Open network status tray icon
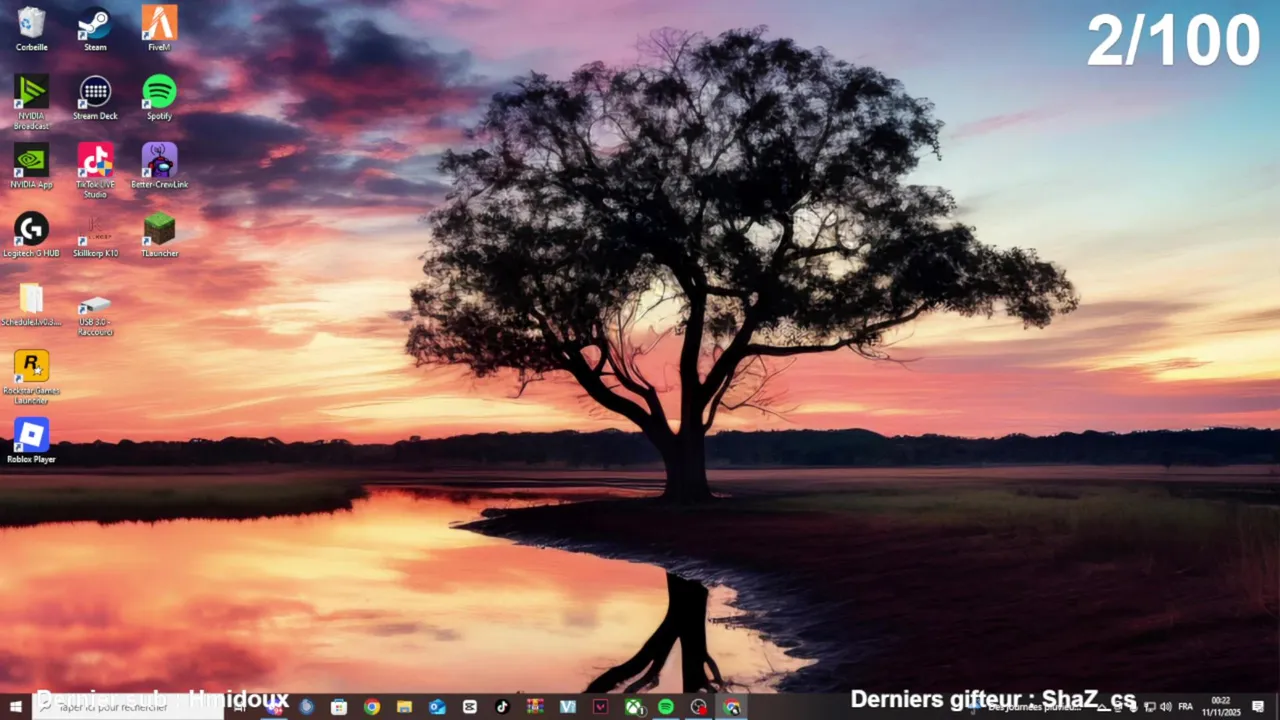This screenshot has height=720, width=1280. tap(1149, 707)
